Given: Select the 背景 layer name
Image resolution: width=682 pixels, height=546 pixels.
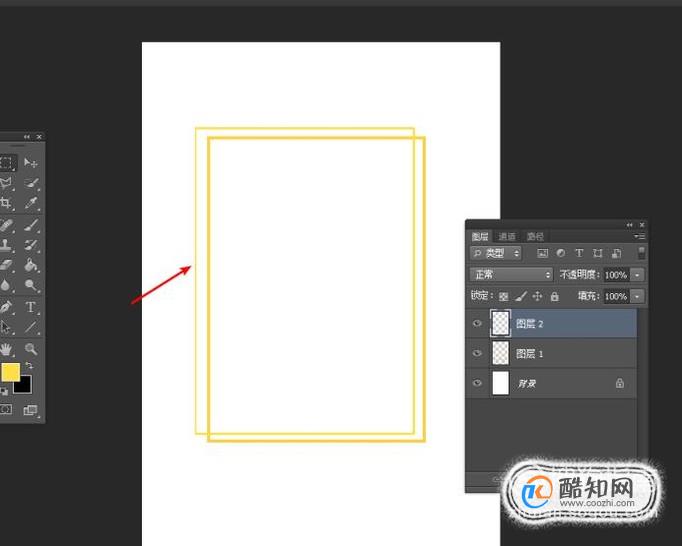Looking at the screenshot, I should pos(526,384).
